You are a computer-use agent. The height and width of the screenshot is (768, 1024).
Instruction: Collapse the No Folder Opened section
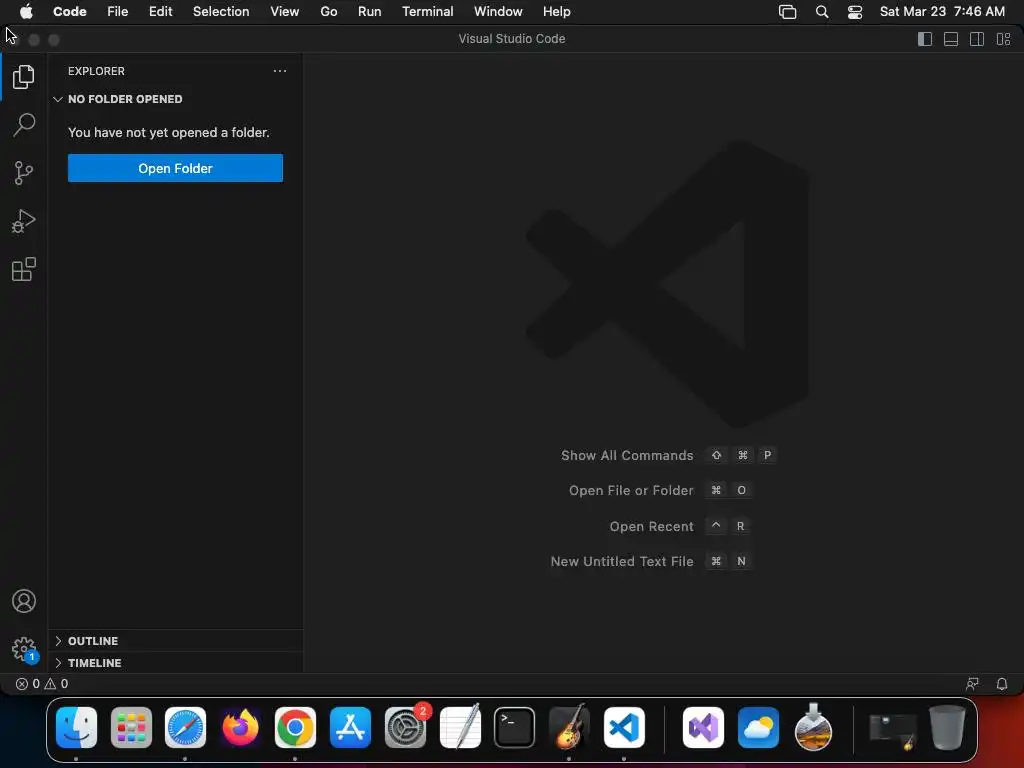click(x=175, y=99)
